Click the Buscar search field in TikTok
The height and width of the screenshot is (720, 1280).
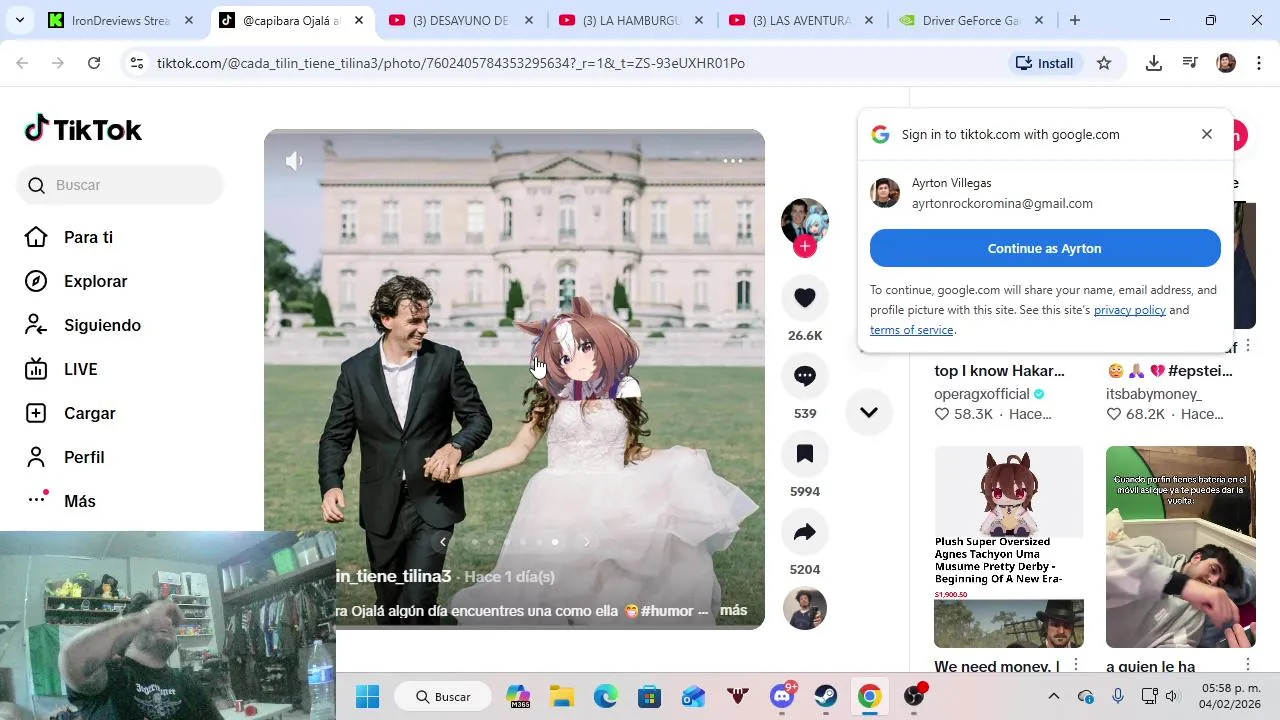(x=120, y=185)
